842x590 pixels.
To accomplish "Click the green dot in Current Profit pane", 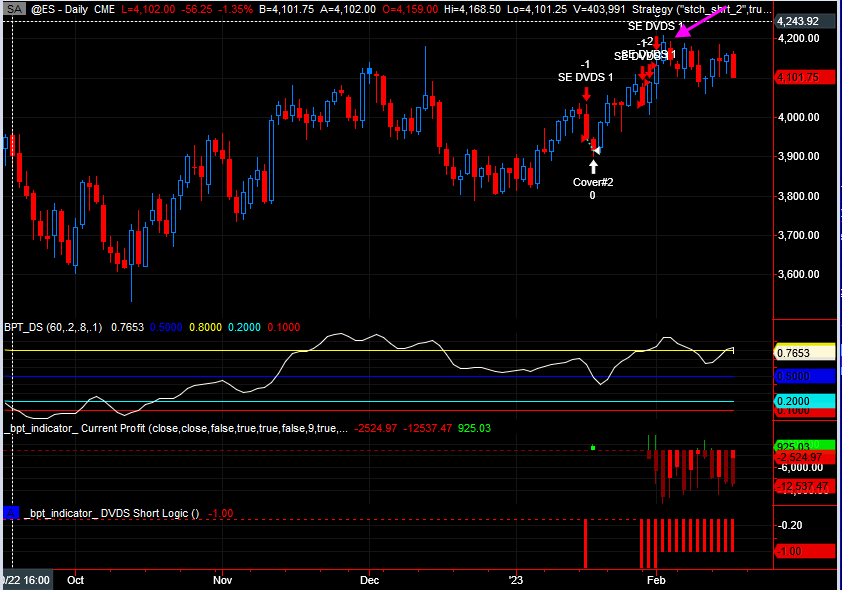I will click(593, 447).
